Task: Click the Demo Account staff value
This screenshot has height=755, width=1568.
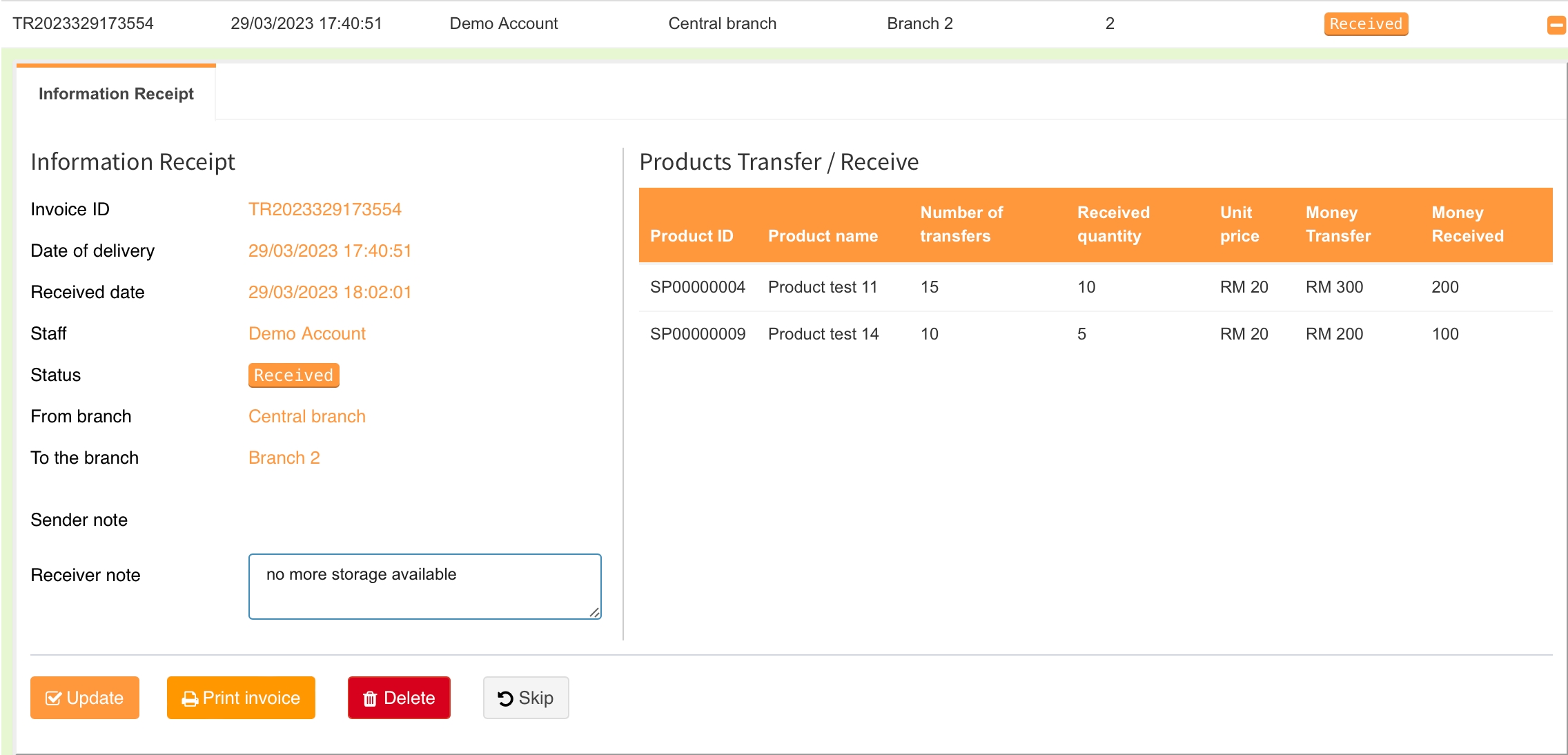Action: [x=306, y=334]
